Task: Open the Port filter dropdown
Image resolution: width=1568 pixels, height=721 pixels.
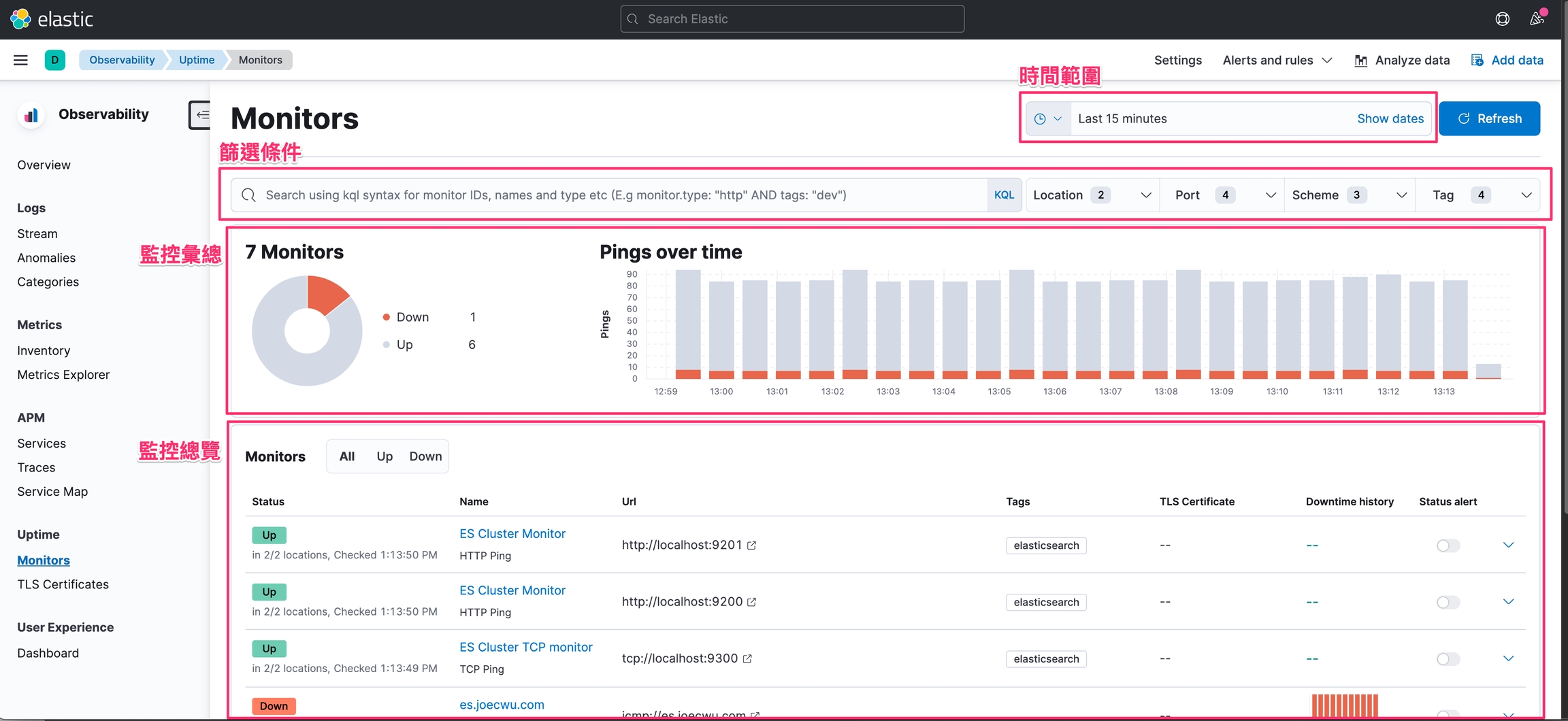Action: pos(1223,195)
